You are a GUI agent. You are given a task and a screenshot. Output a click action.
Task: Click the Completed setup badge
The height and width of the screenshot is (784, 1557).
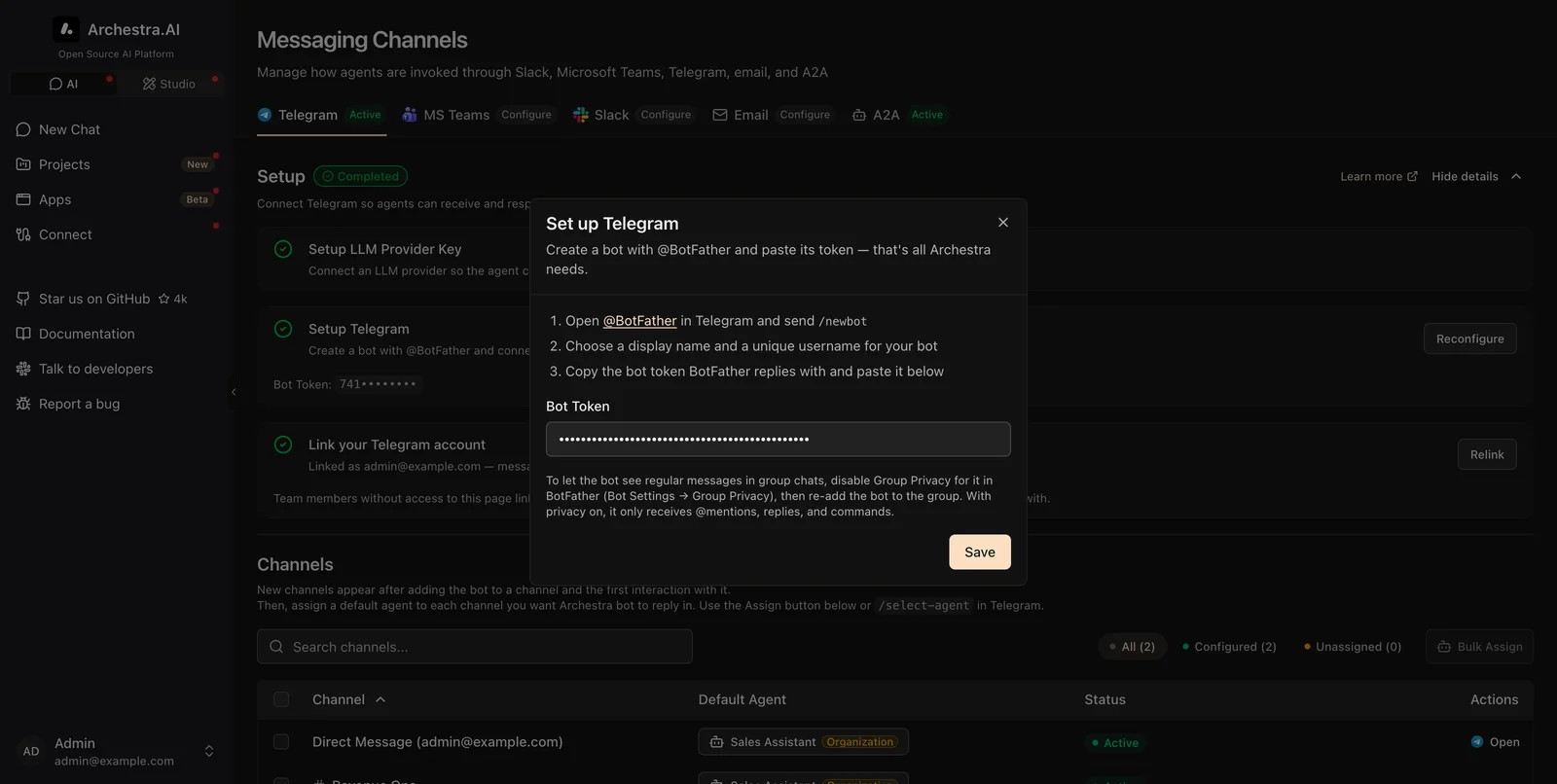point(360,176)
